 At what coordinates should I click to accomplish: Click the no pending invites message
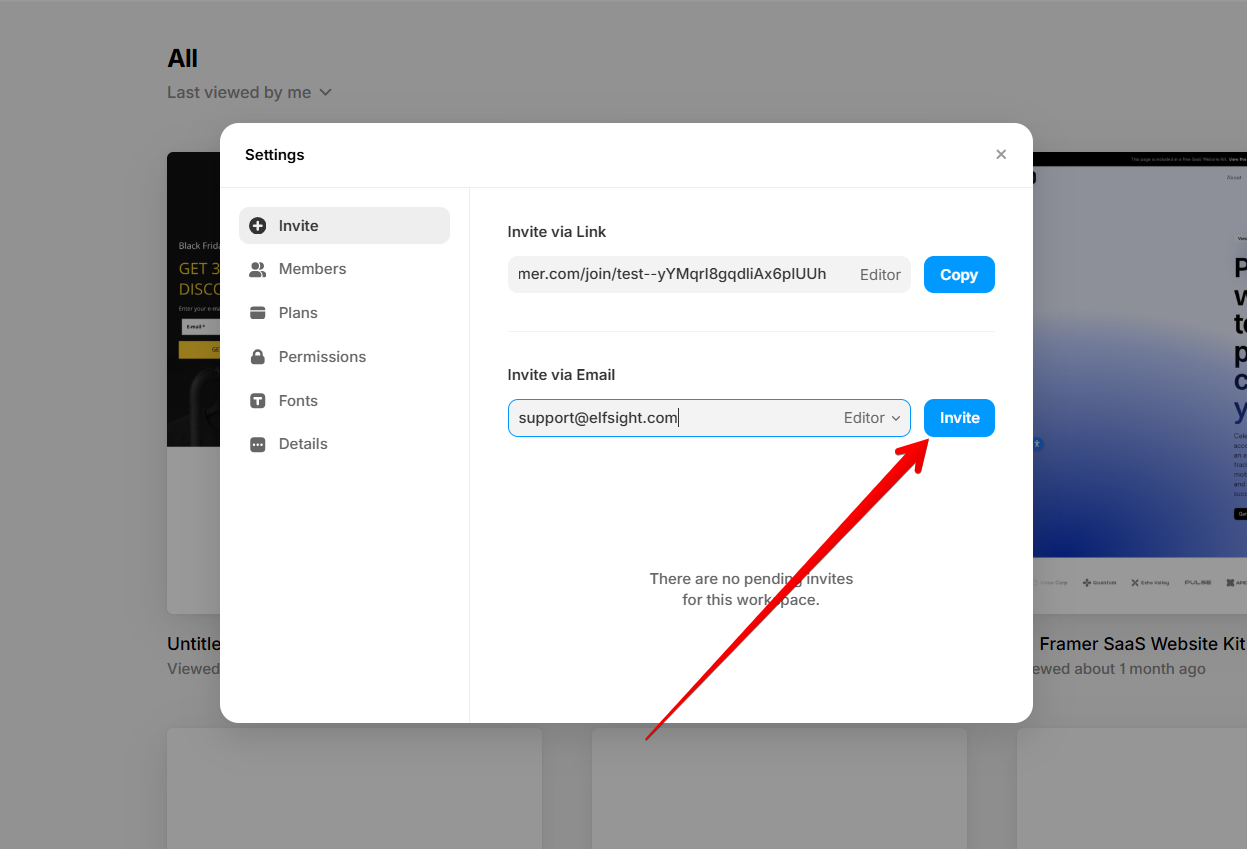751,590
